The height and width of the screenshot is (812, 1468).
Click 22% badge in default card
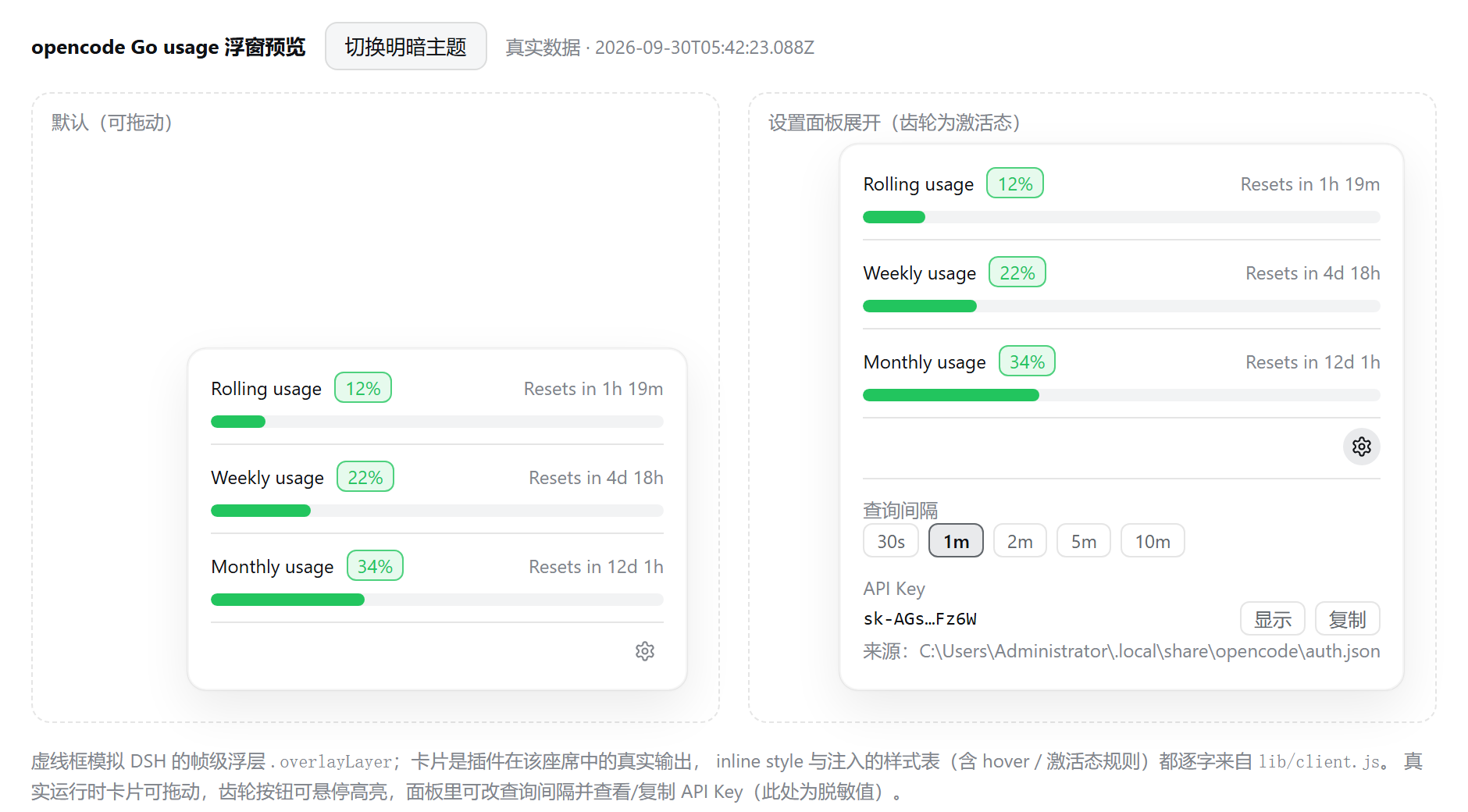click(x=365, y=477)
